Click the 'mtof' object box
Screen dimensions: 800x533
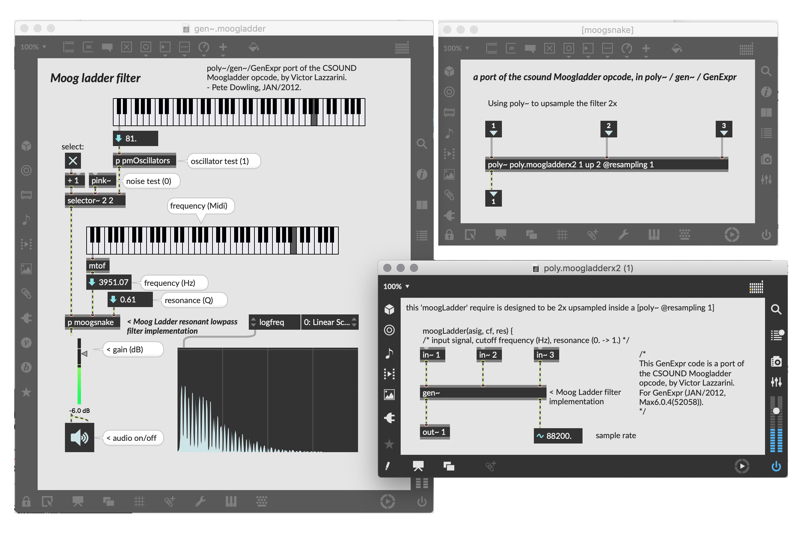pyautogui.click(x=97, y=266)
